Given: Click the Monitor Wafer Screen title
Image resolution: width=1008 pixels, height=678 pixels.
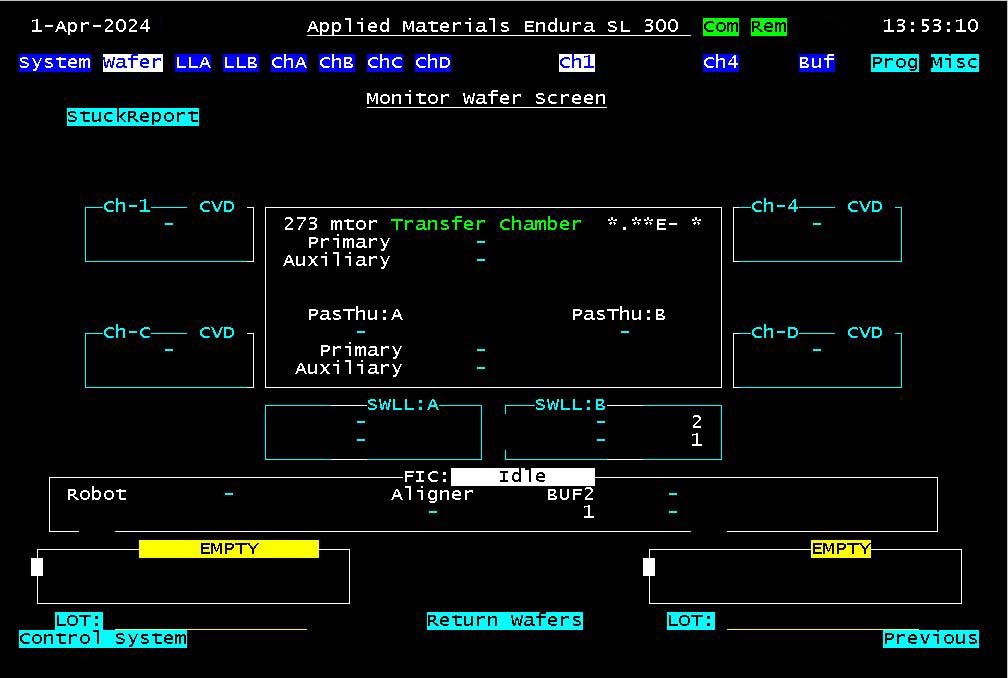Looking at the screenshot, I should click(486, 98).
